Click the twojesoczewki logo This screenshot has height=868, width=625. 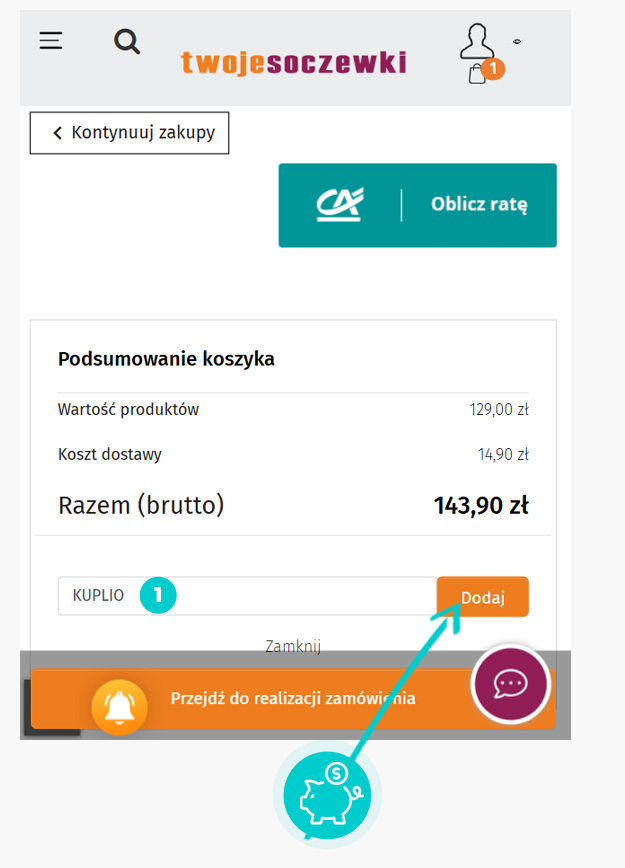pyautogui.click(x=294, y=63)
